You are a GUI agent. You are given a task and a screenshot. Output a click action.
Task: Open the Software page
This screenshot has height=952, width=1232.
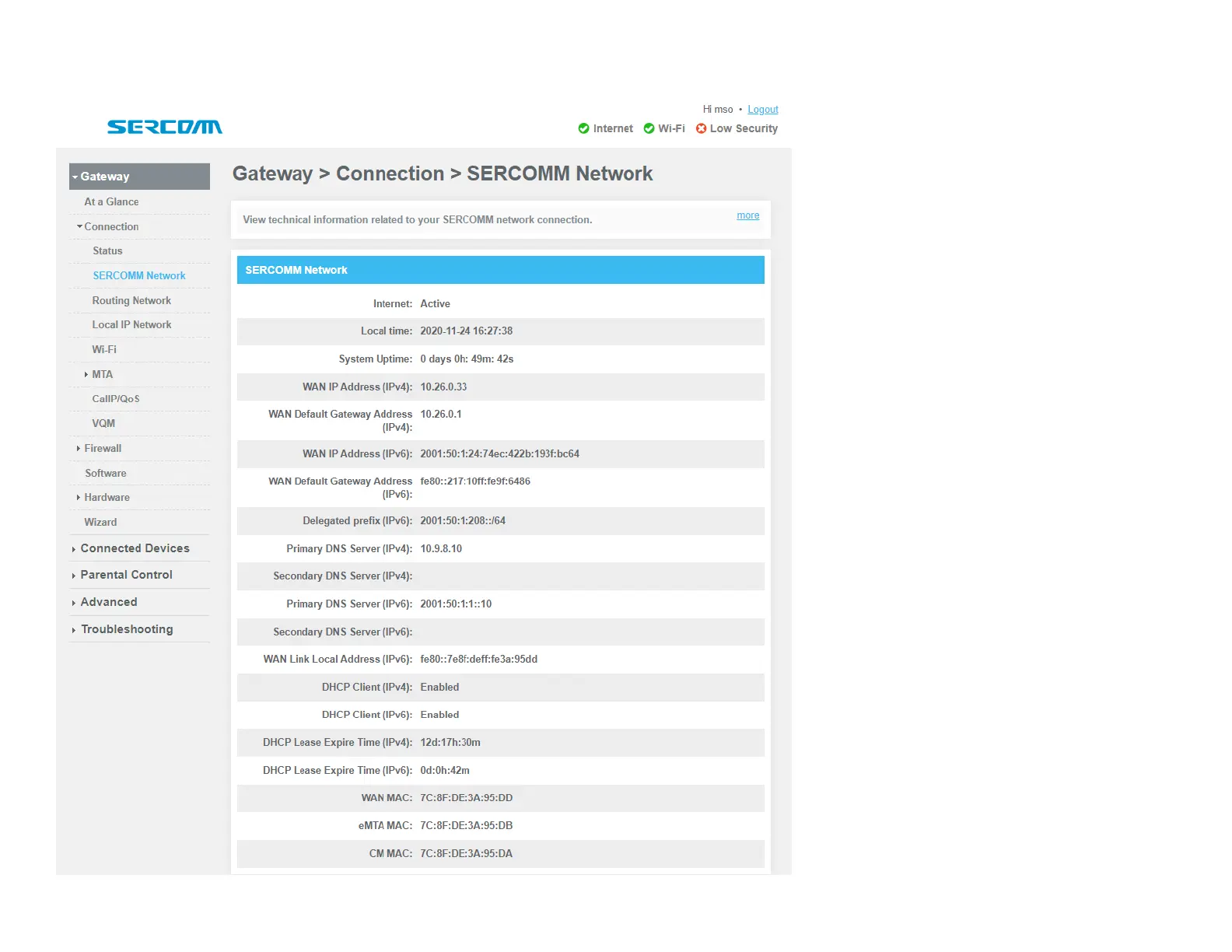pyautogui.click(x=106, y=473)
